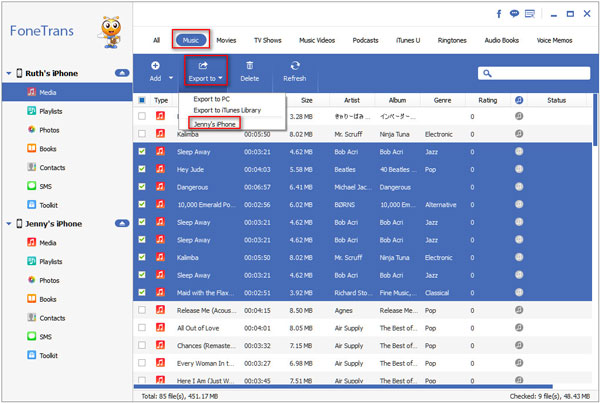Click the Delete trash icon
The image size is (600, 403).
click(x=249, y=65)
